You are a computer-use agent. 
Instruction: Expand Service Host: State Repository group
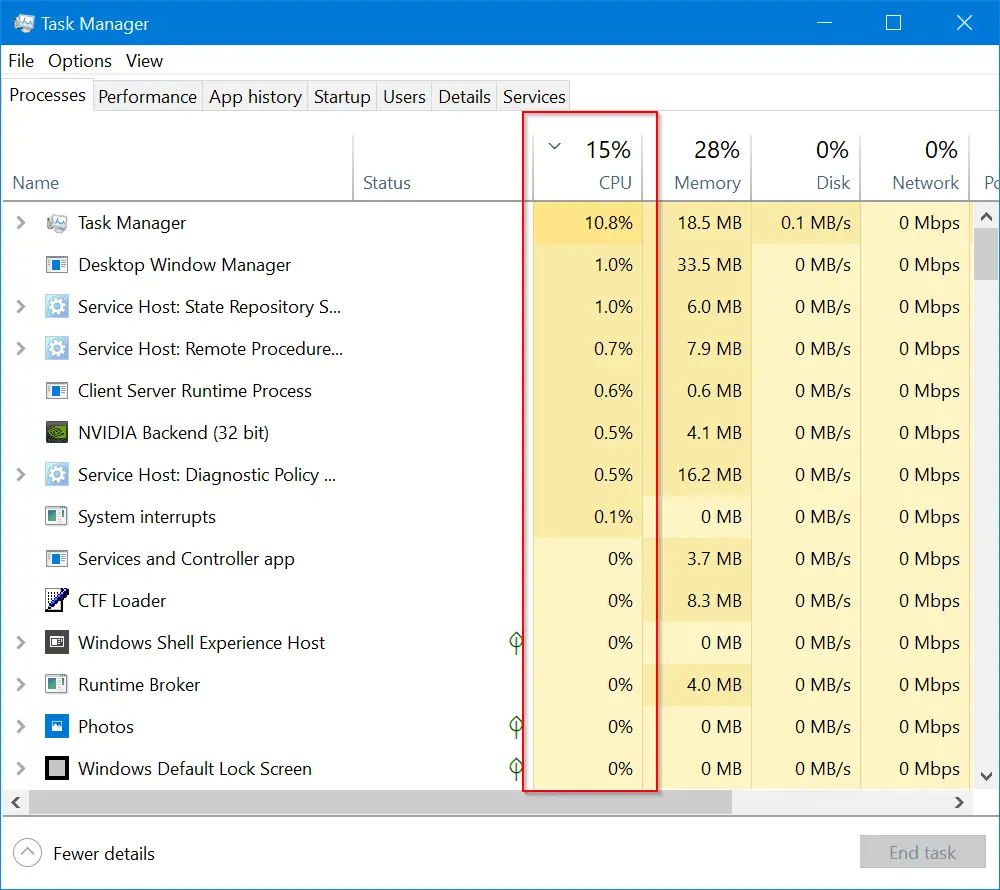coord(21,307)
